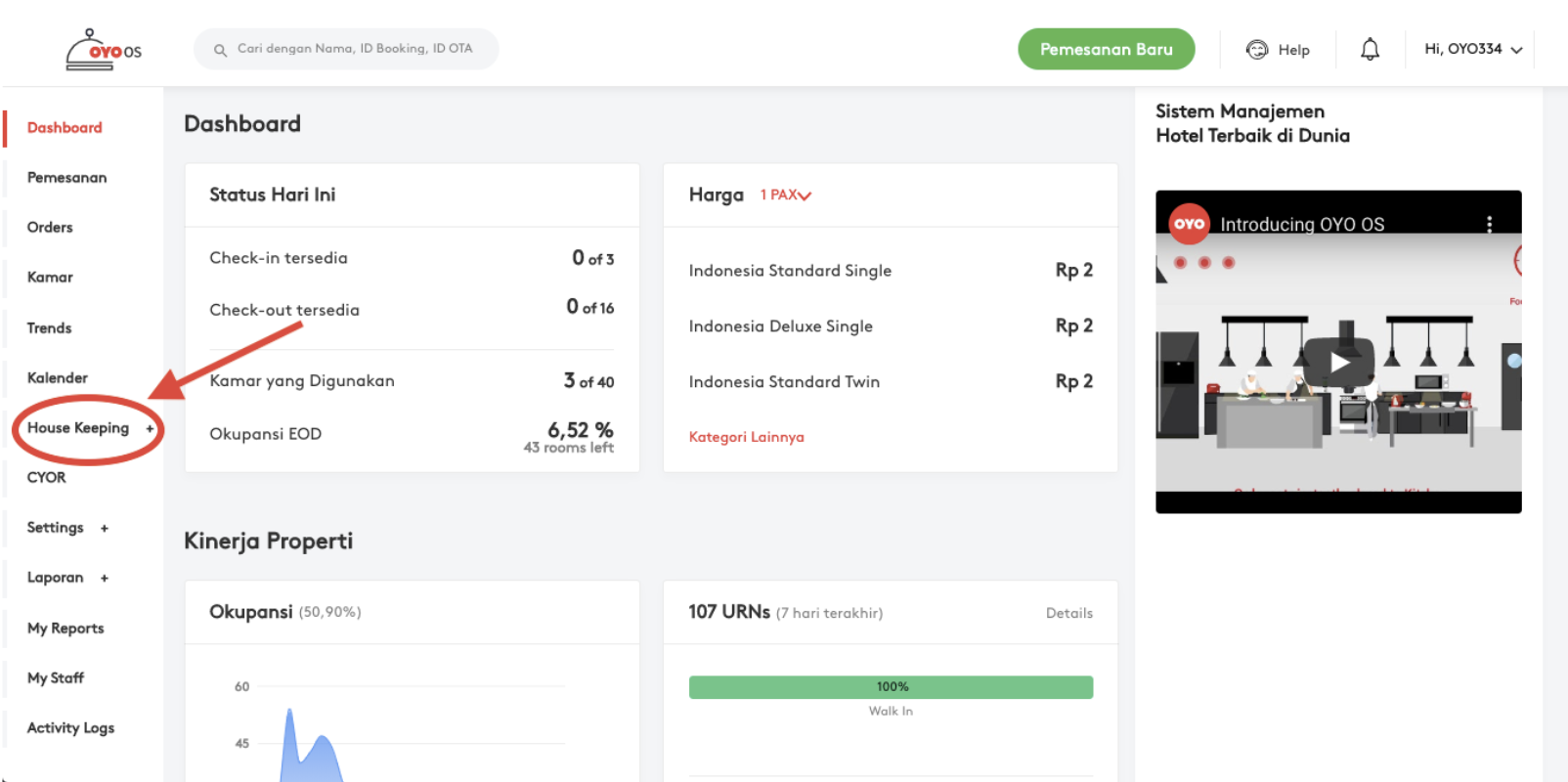Click Indonesia Standard Single price row
The width and height of the screenshot is (1568, 782).
click(x=891, y=271)
